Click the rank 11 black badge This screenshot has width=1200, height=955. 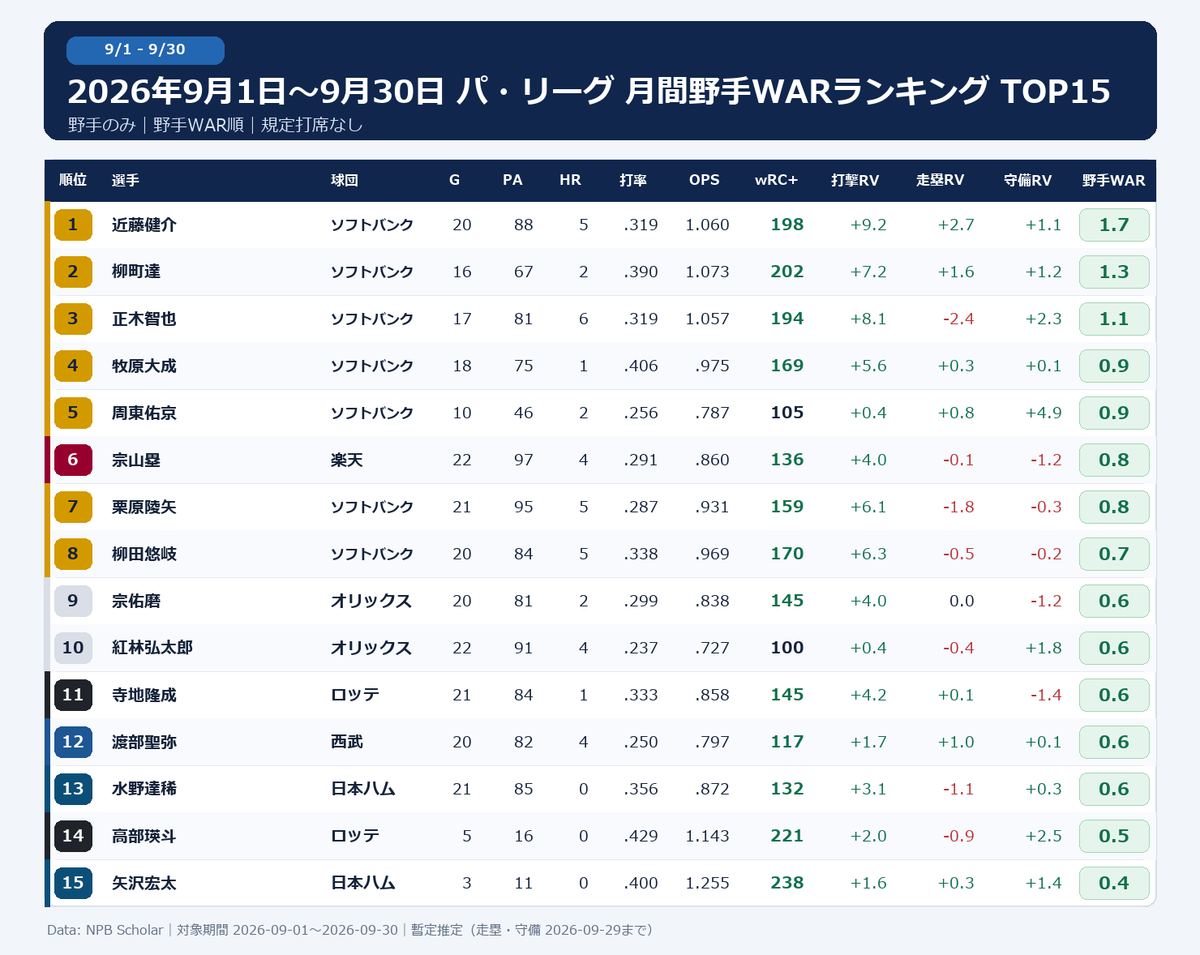(73, 695)
